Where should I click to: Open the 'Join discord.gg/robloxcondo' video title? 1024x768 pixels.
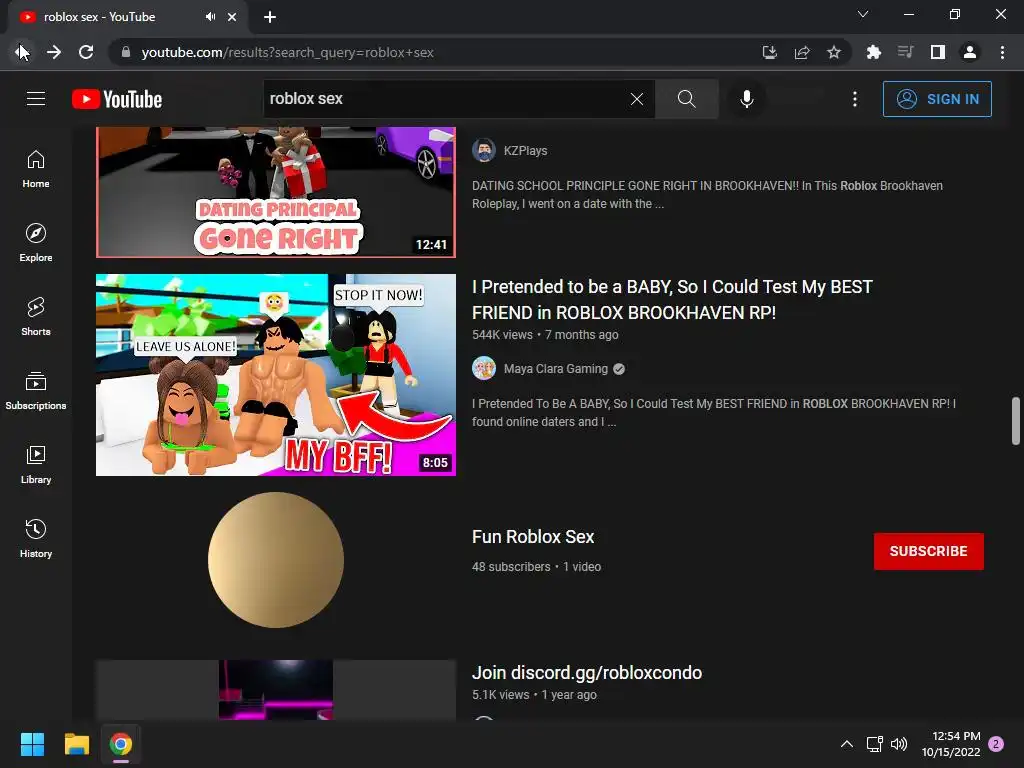pyautogui.click(x=587, y=673)
